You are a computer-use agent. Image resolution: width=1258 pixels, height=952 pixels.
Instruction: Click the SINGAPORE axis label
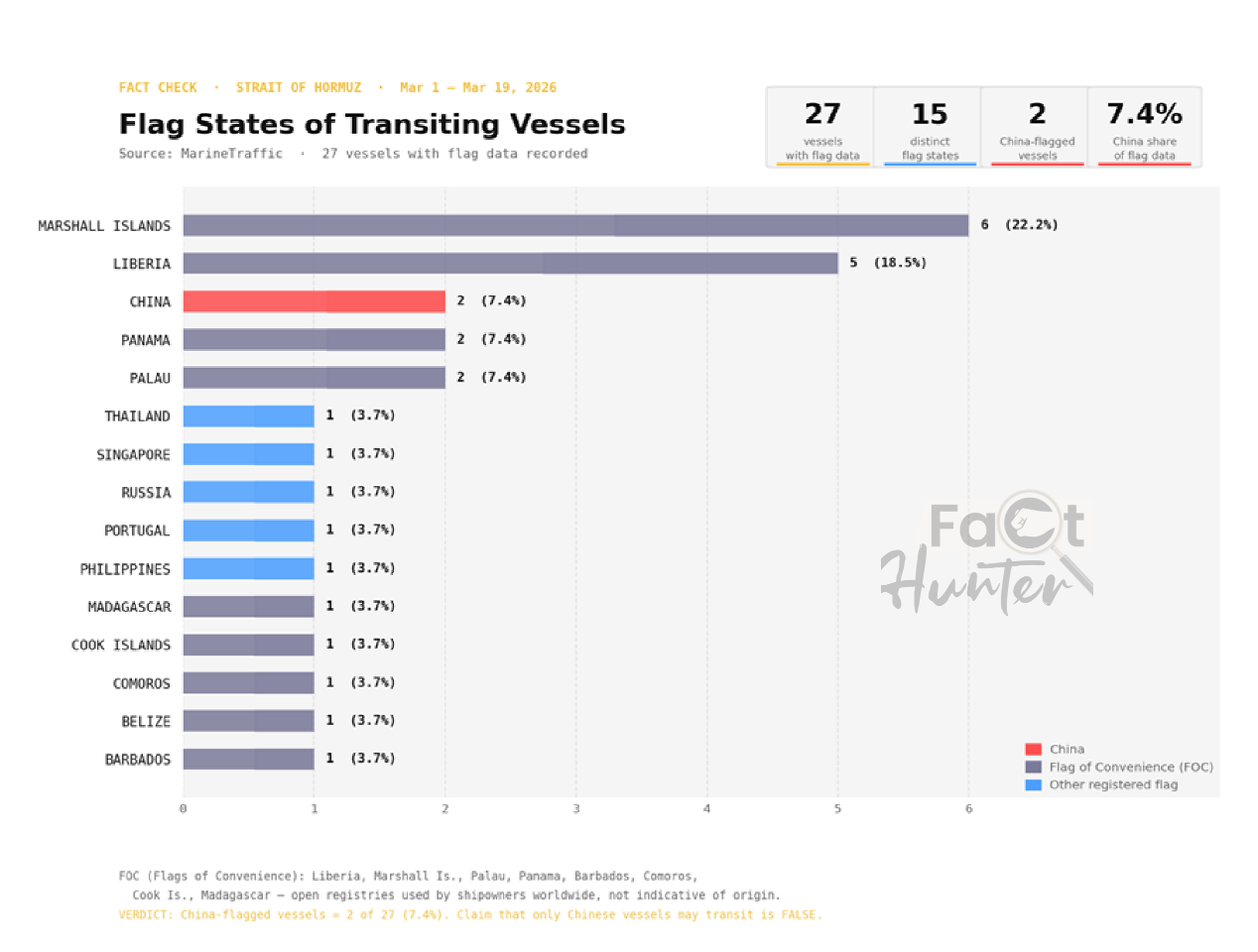(133, 455)
